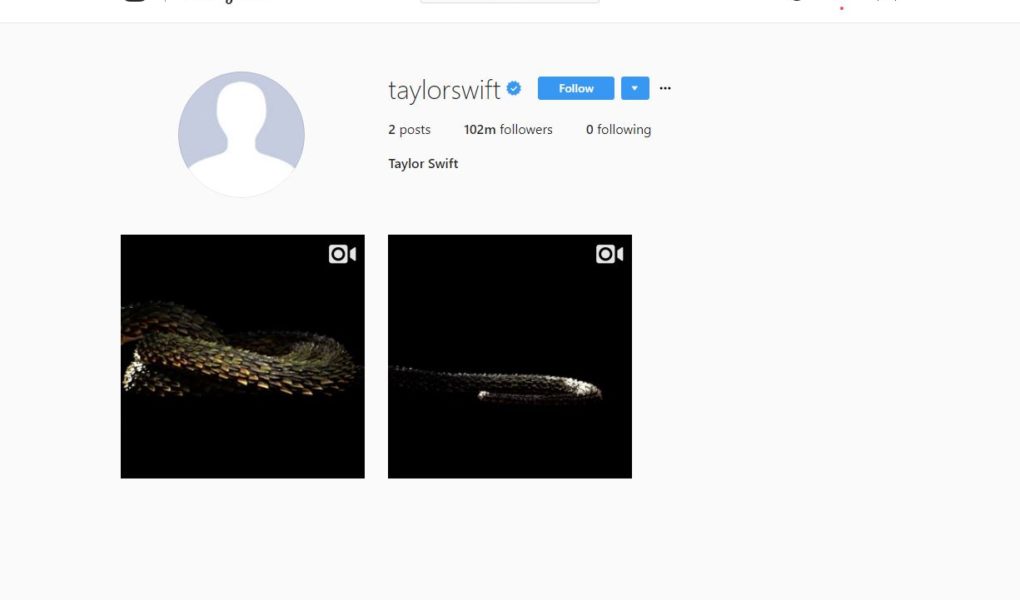
Task: Click the video camera icon on snake tail post
Action: pos(610,254)
